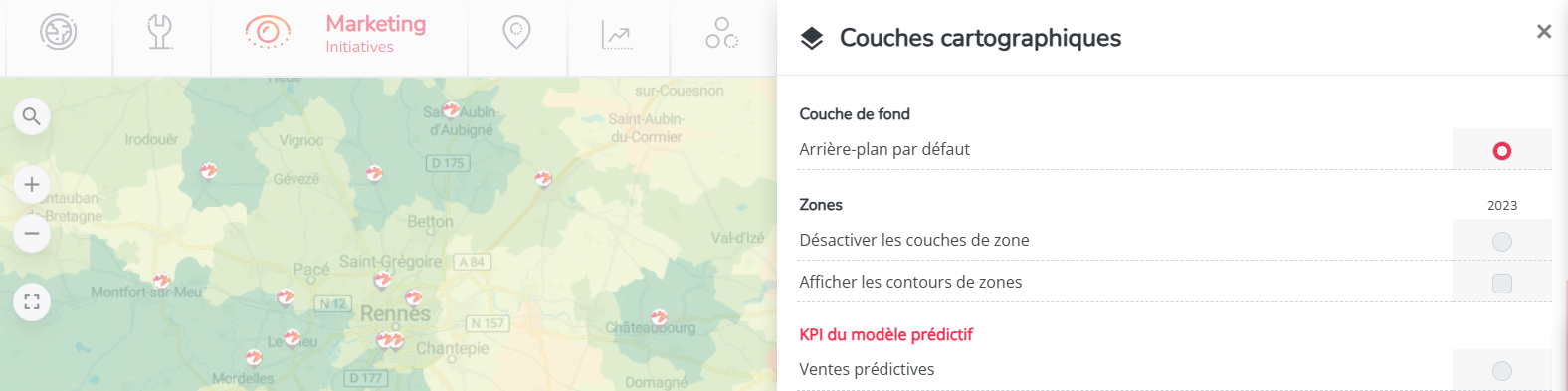1568x391 pixels.
Task: Open the globe overview icon in top bar
Action: (x=59, y=32)
